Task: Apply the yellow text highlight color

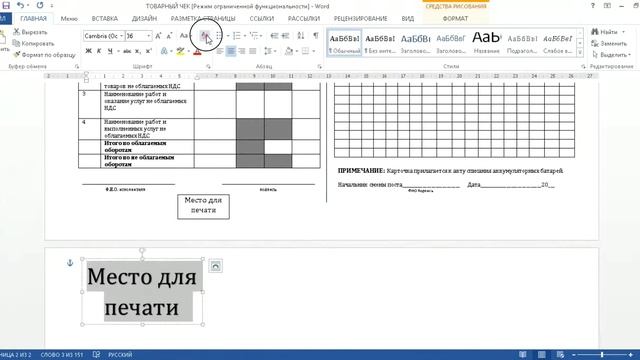Action: (180, 51)
